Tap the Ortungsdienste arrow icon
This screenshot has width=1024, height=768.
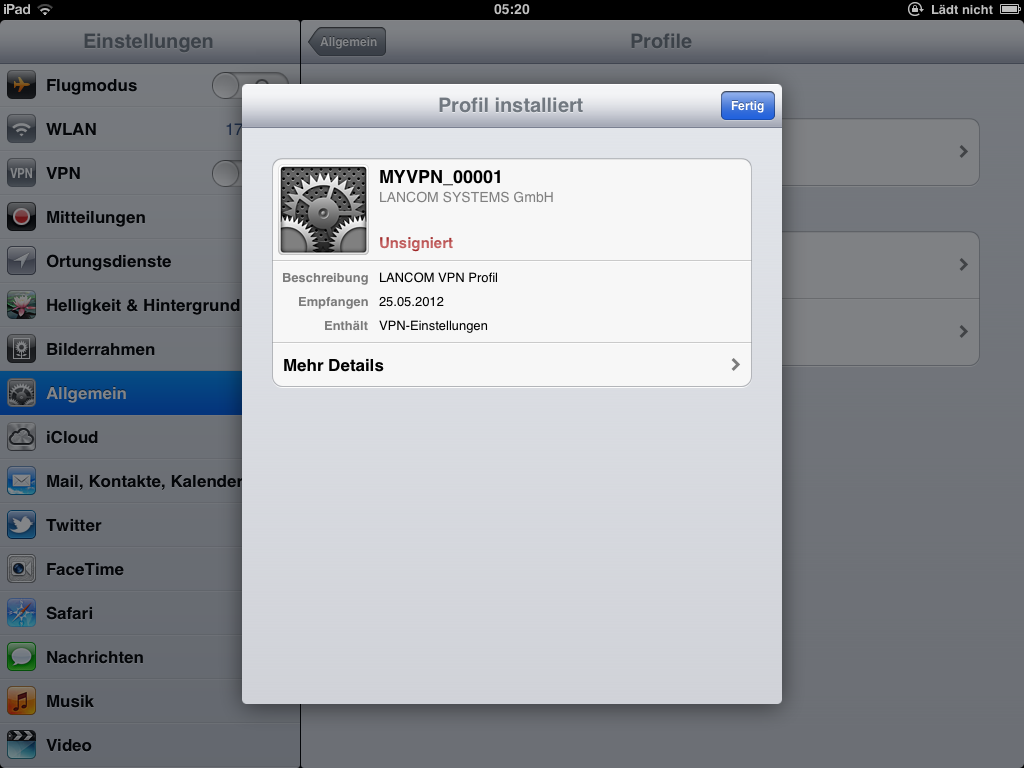(x=22, y=261)
